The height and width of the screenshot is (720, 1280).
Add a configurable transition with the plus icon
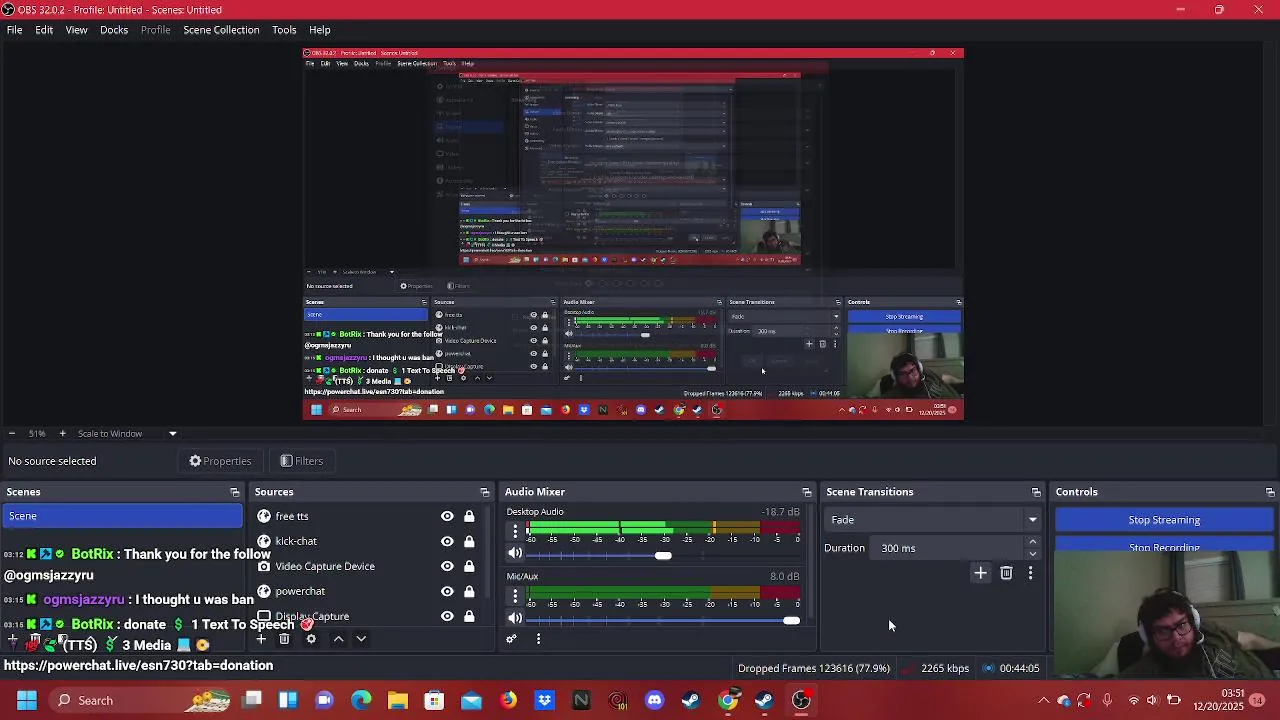981,573
